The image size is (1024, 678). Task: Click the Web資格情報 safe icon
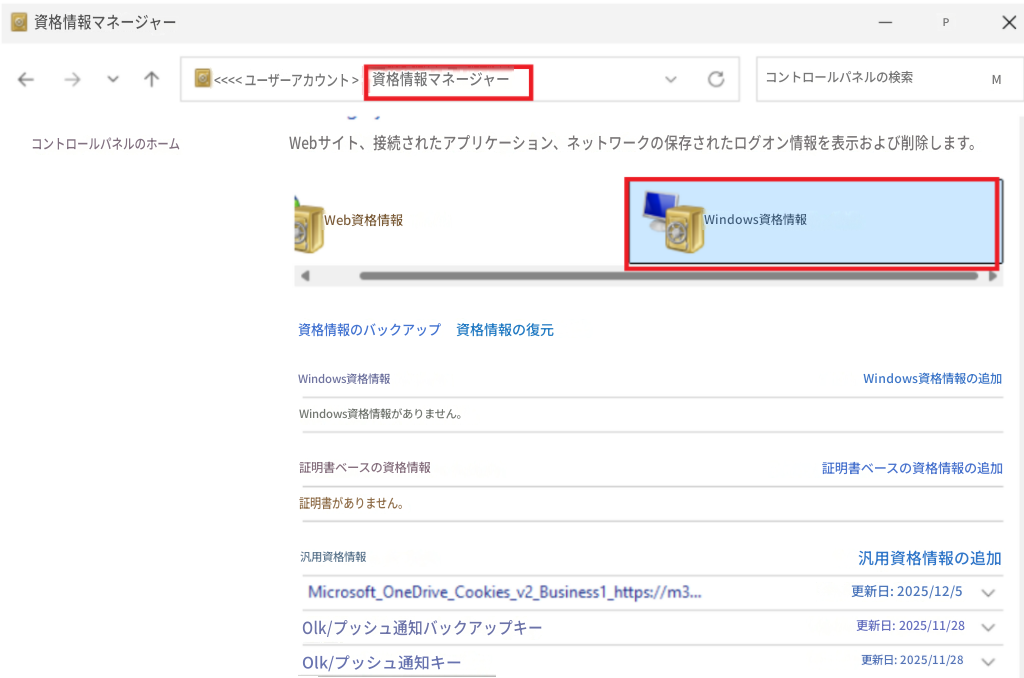click(310, 227)
